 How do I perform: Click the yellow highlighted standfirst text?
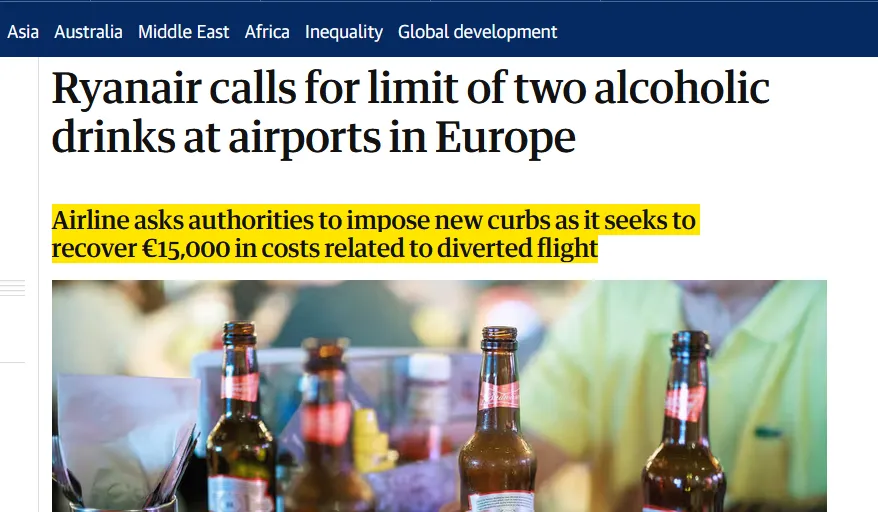coord(376,234)
